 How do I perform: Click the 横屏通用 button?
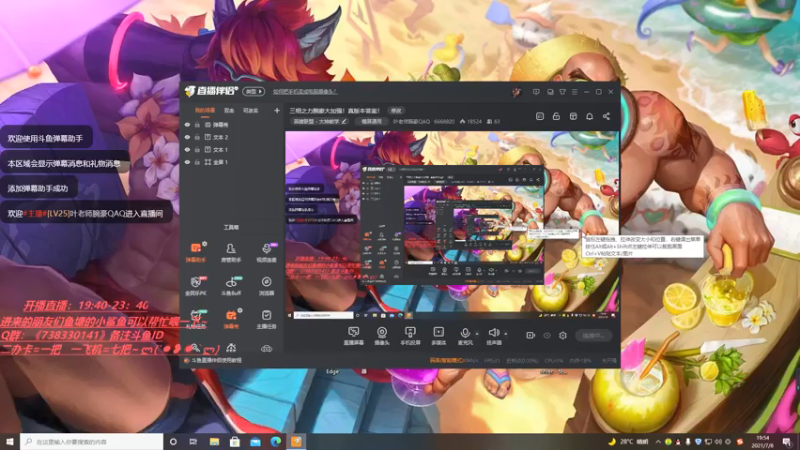point(371,122)
